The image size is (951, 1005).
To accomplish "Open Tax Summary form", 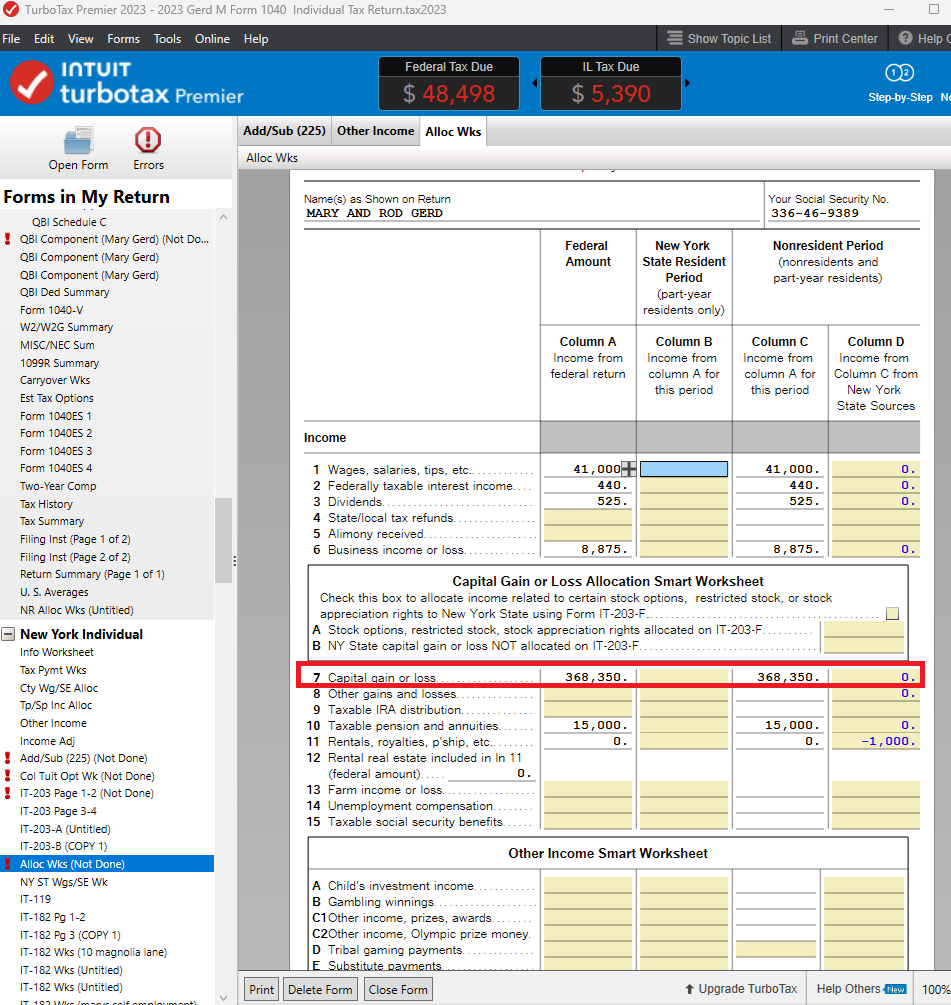I will pos(52,522).
